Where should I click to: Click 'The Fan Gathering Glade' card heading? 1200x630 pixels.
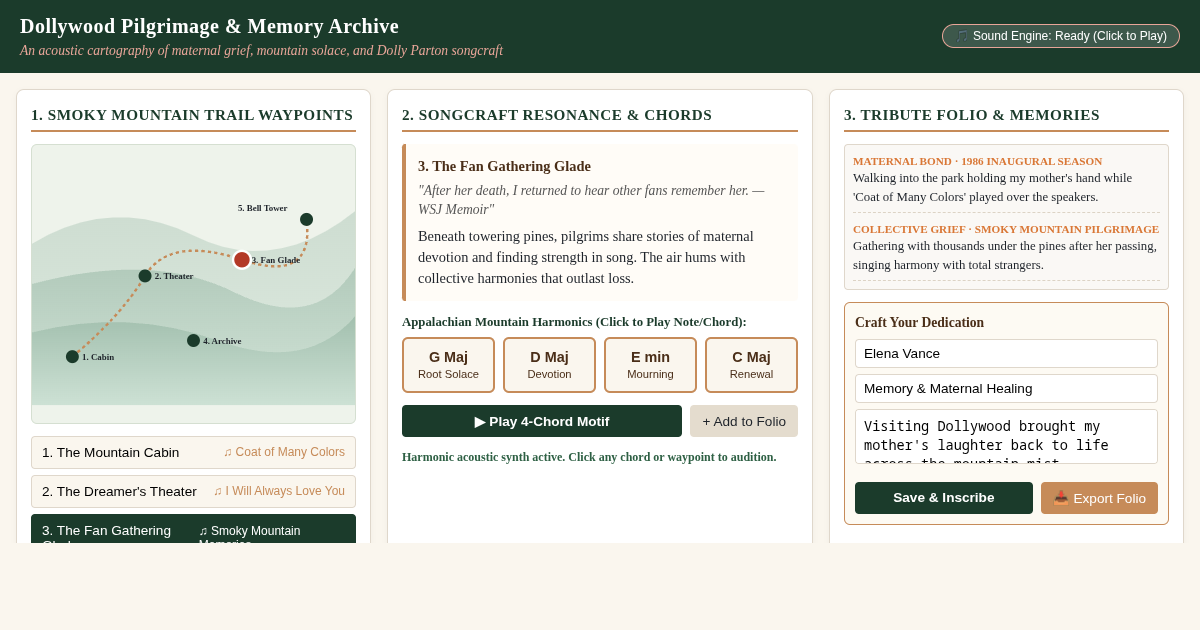[504, 166]
